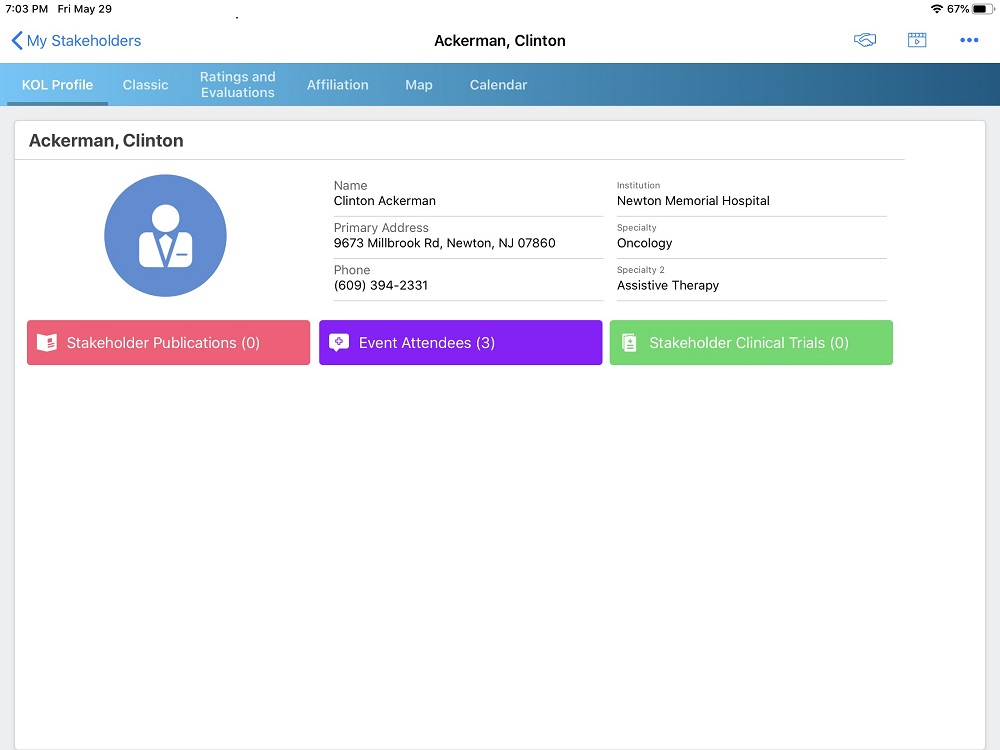
Task: Tap the primary address 9673 Millbrook Rd
Action: coord(444,243)
